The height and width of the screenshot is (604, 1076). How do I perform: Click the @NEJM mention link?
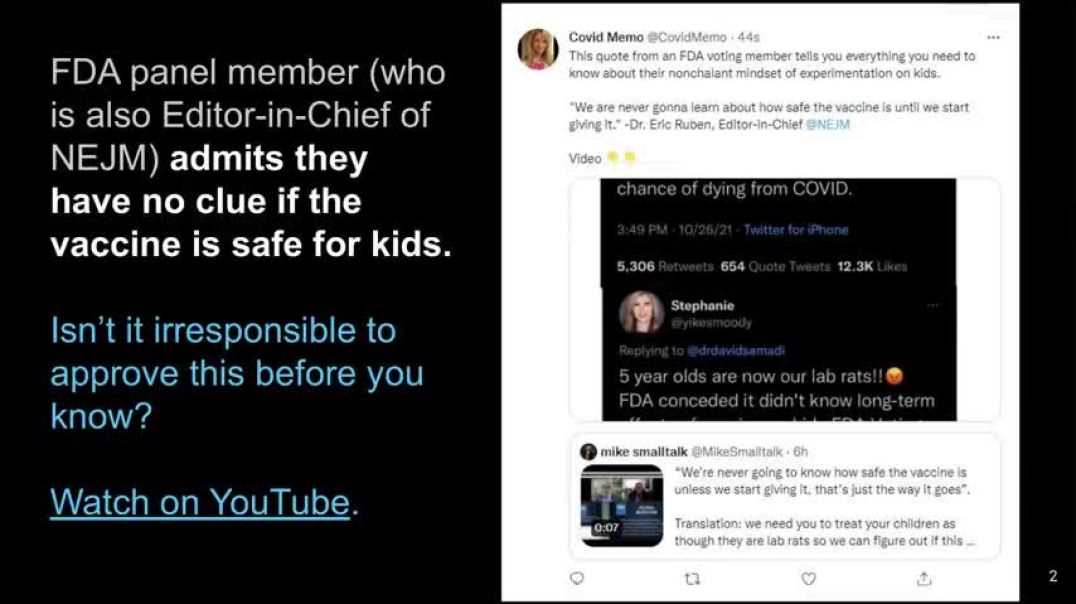pos(828,124)
